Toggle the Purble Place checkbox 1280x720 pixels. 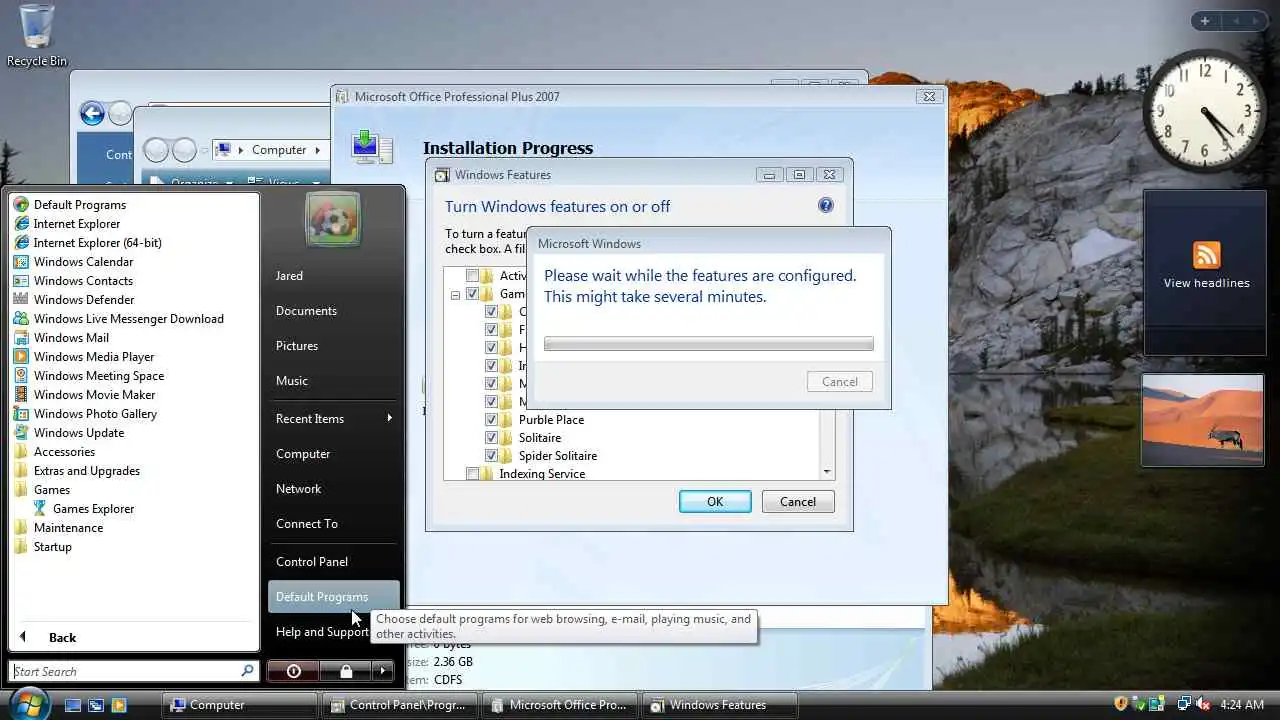click(491, 420)
